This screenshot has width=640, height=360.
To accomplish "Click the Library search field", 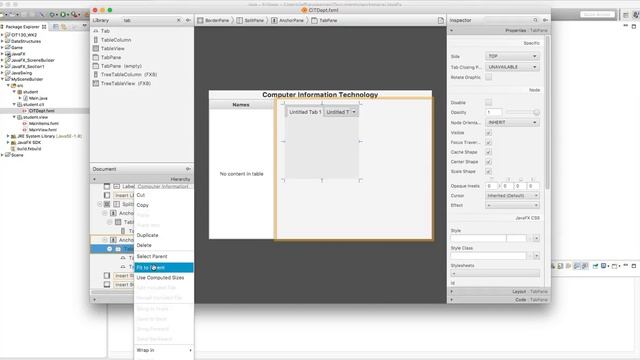I will [148, 20].
